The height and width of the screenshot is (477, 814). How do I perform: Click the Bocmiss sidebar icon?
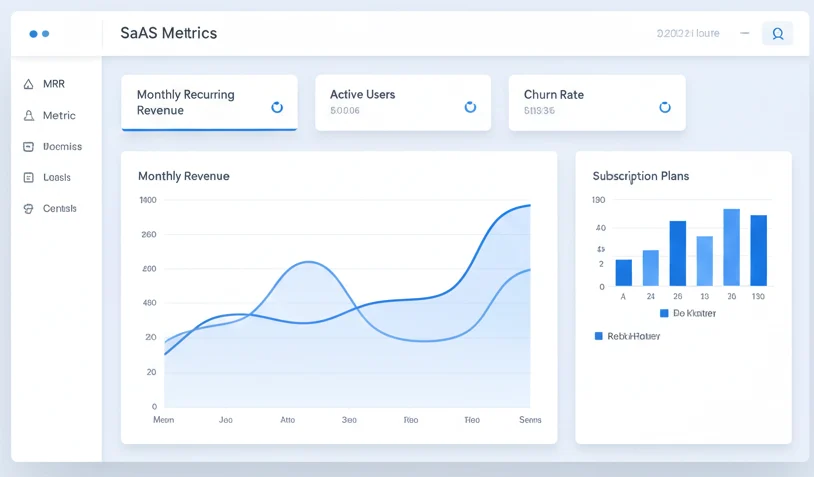[28, 147]
